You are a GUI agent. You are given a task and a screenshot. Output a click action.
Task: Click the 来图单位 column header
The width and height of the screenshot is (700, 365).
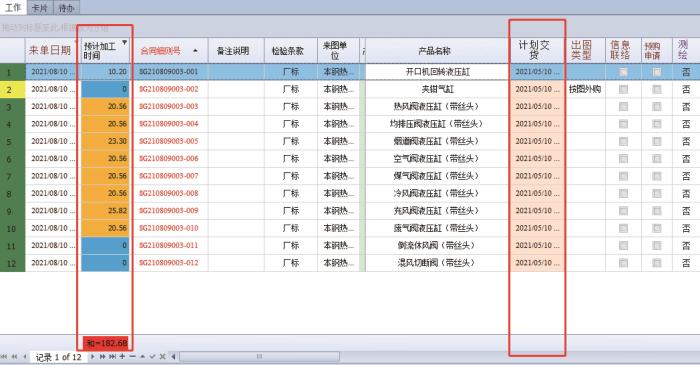tap(338, 50)
